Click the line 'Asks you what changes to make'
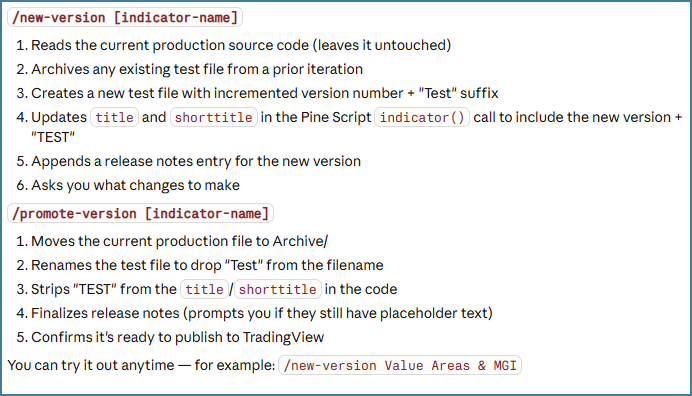Image resolution: width=692 pixels, height=396 pixels. tap(135, 185)
